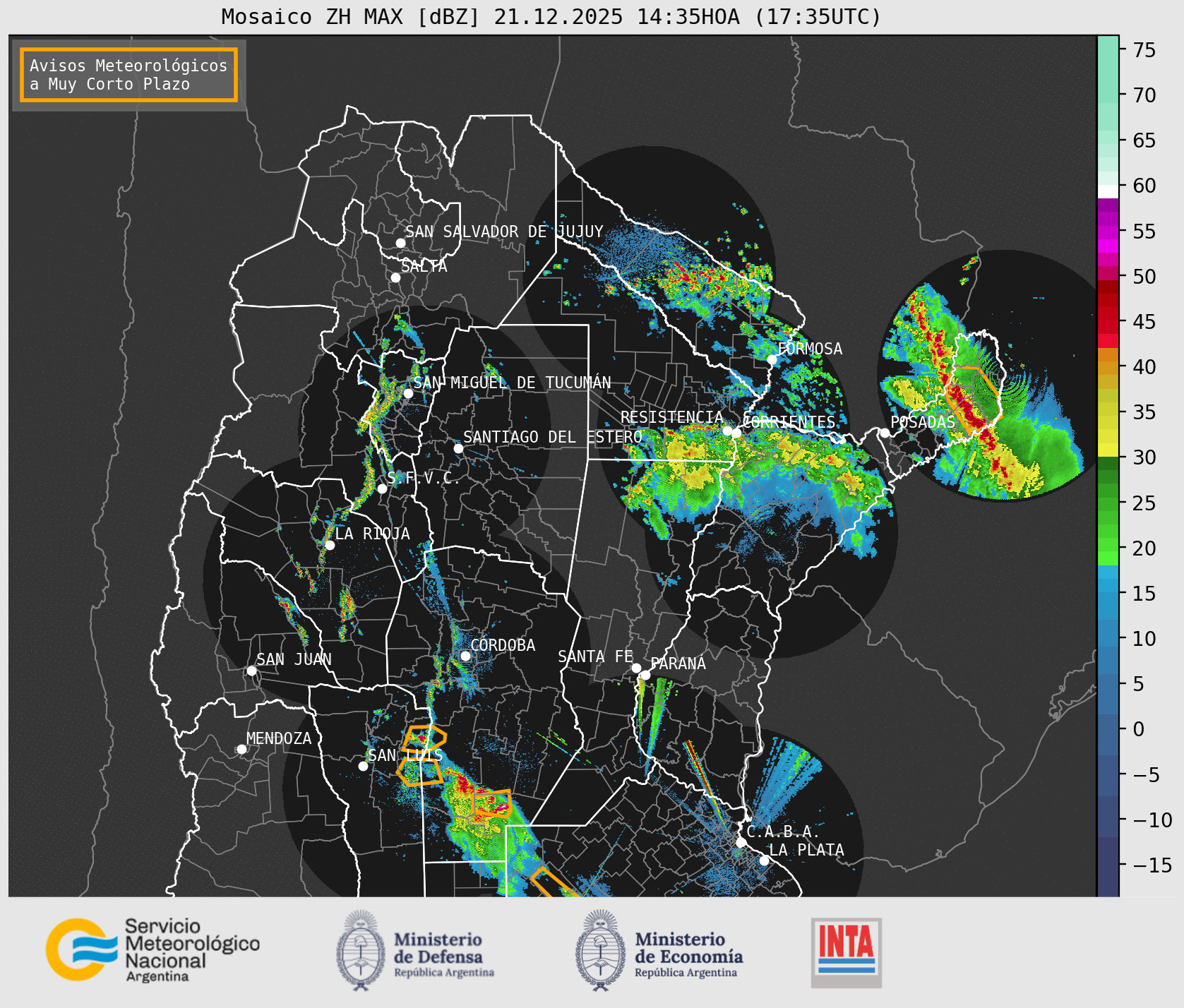Click the 60 dBZ white band on color scale
The height and width of the screenshot is (1008, 1184).
[1108, 191]
